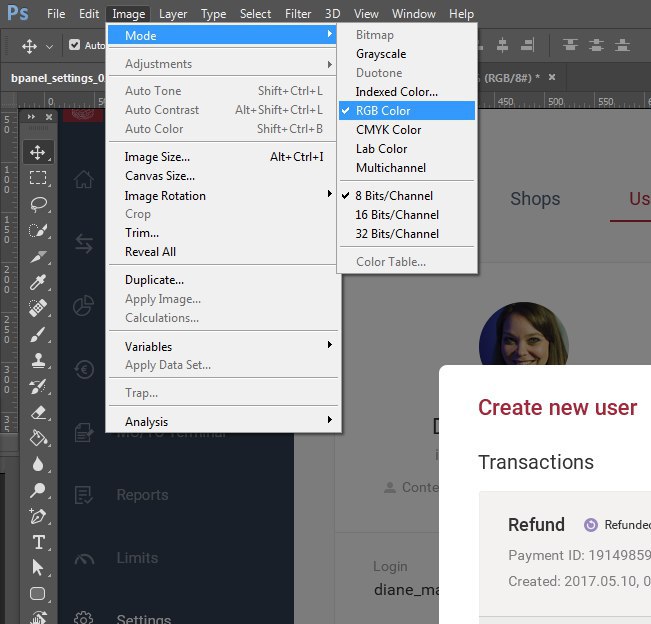The image size is (651, 624).
Task: Open the Help menu
Action: click(461, 14)
